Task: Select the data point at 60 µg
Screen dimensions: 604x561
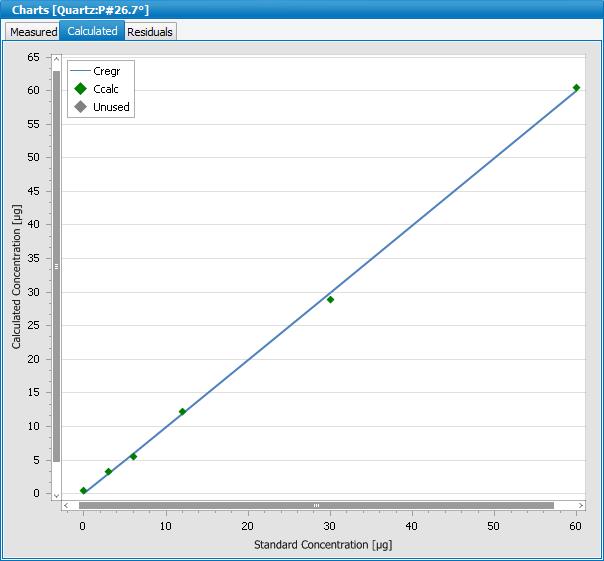Action: 576,88
